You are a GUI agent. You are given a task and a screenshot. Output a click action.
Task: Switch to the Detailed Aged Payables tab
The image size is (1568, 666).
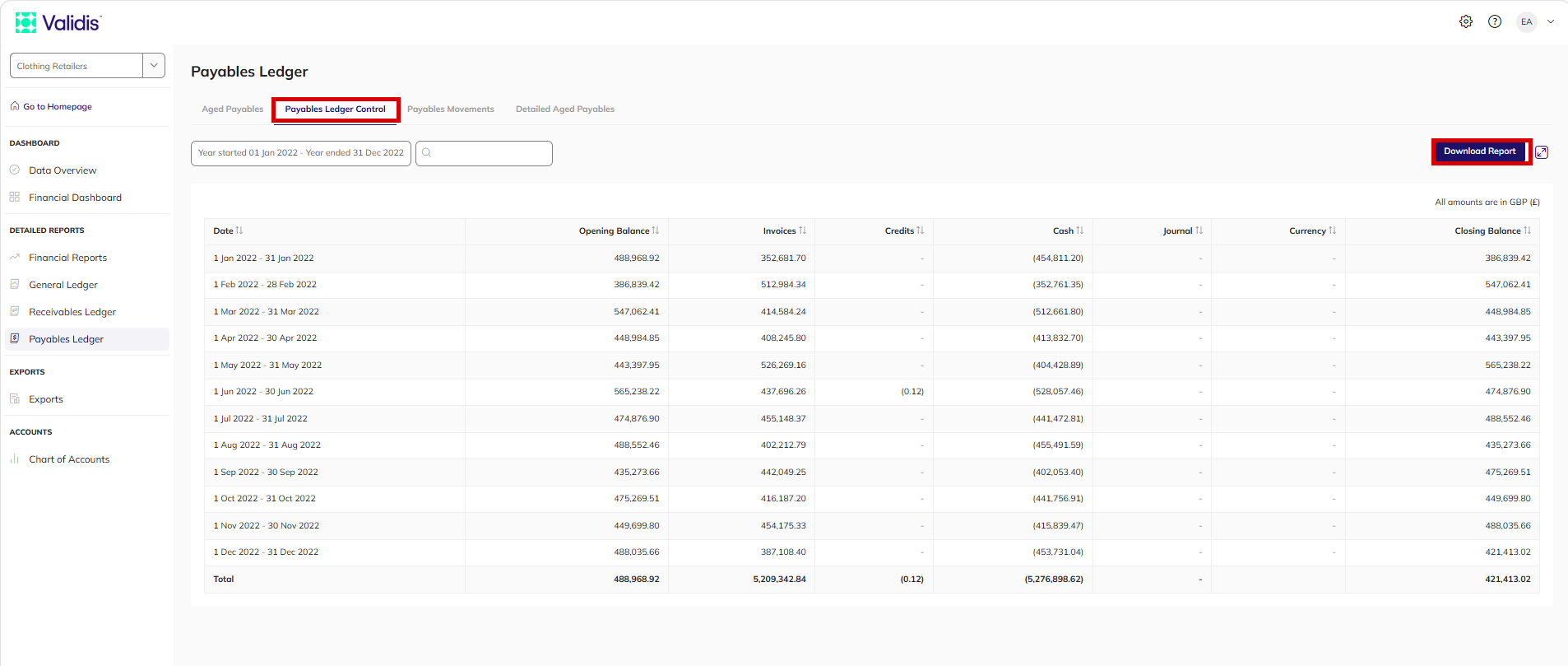[x=565, y=109]
